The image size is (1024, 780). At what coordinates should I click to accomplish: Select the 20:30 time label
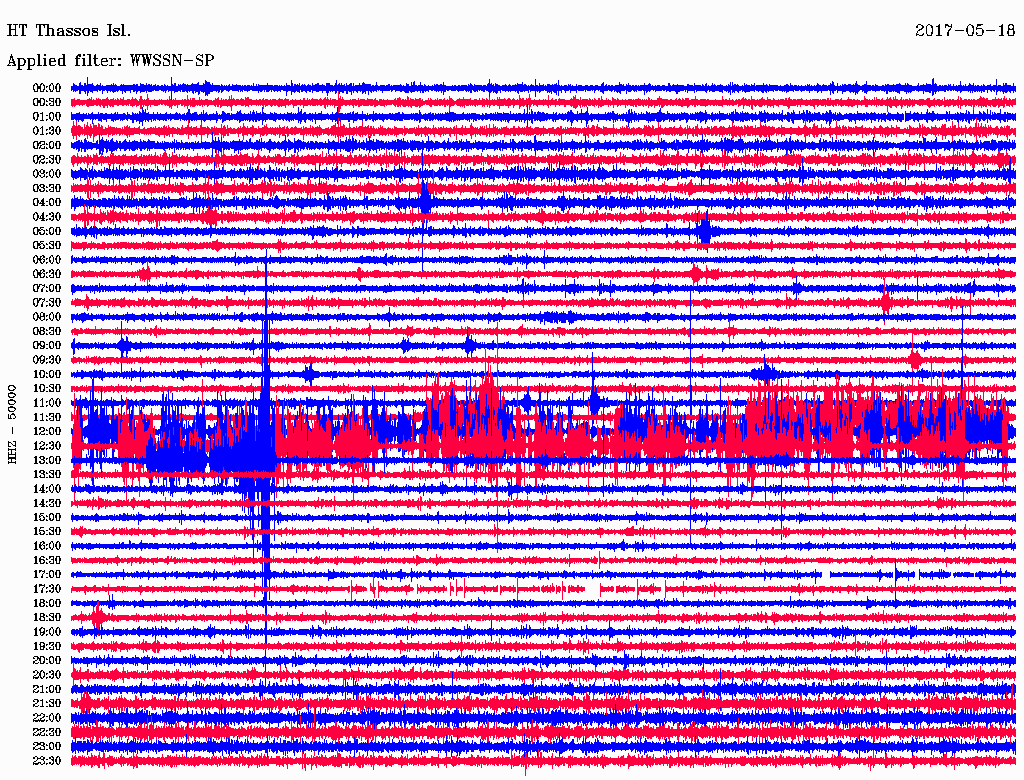coord(47,675)
